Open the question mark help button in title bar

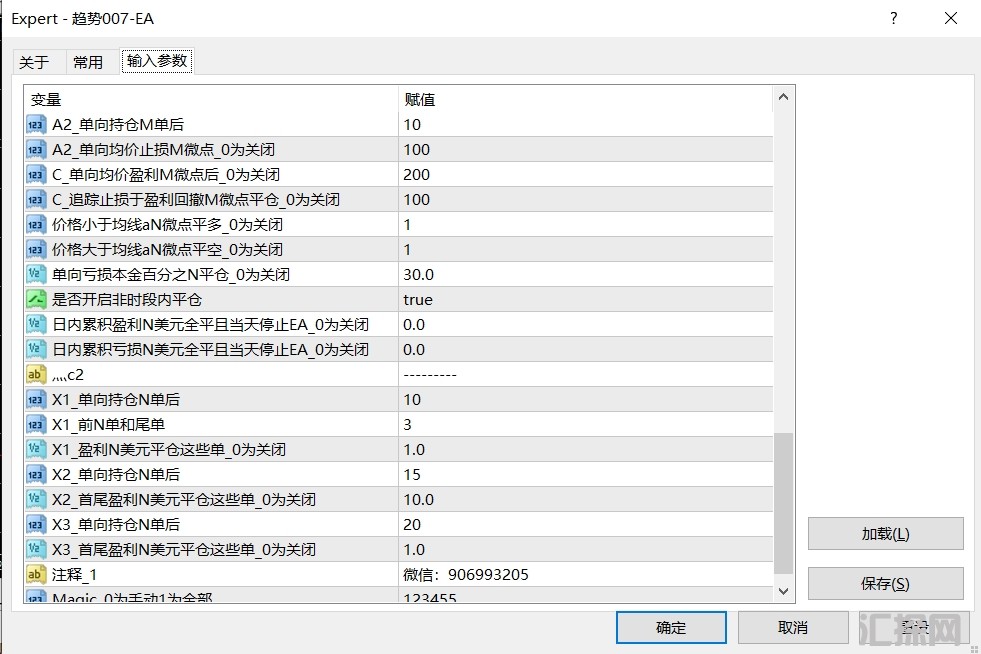point(894,19)
